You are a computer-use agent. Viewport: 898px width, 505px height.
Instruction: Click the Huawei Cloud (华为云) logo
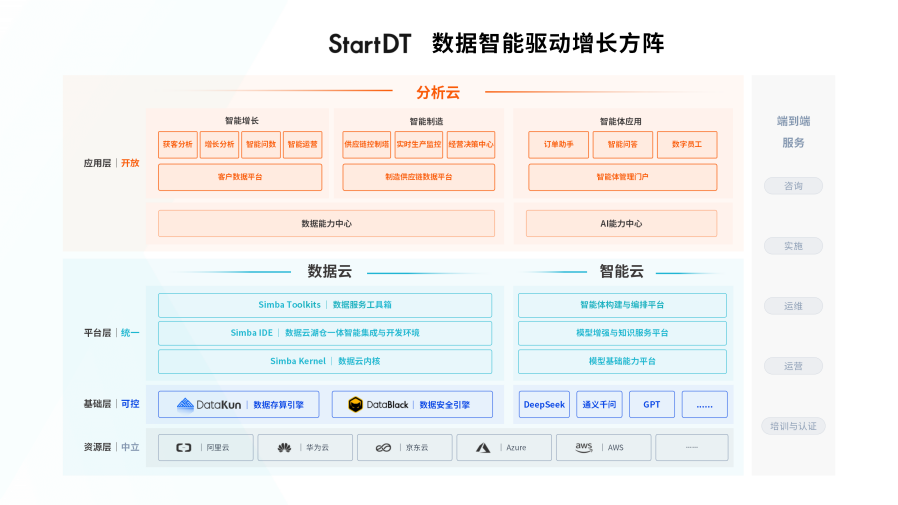284,448
